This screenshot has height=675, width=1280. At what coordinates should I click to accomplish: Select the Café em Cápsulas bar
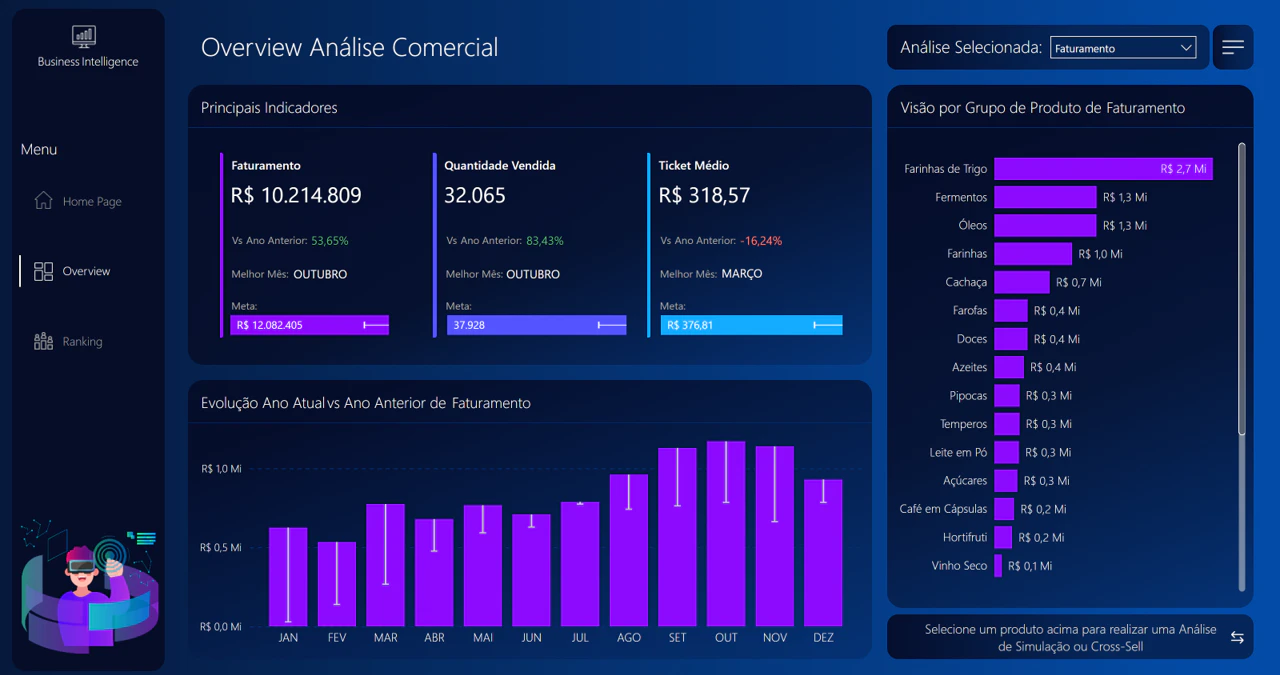(1004, 509)
